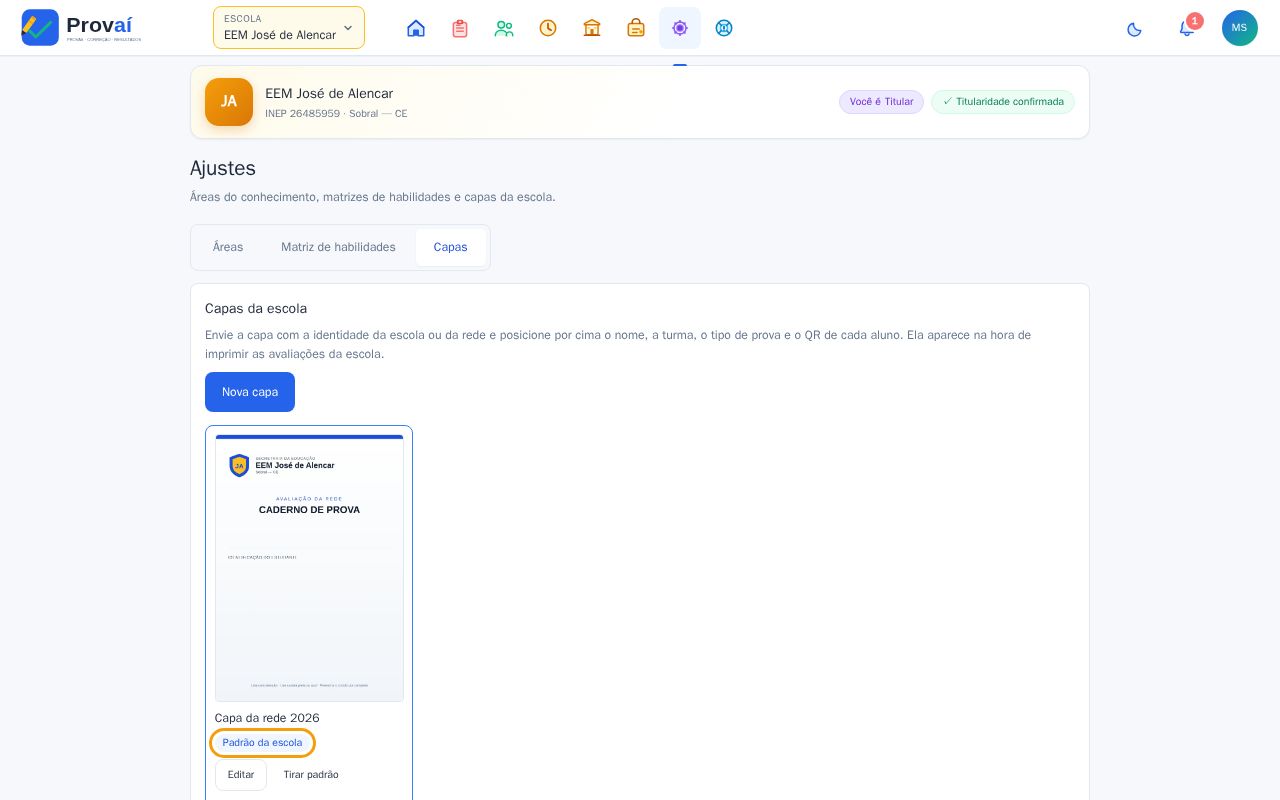Click the JA school avatar in header card
The height and width of the screenshot is (800, 1280).
click(x=229, y=102)
